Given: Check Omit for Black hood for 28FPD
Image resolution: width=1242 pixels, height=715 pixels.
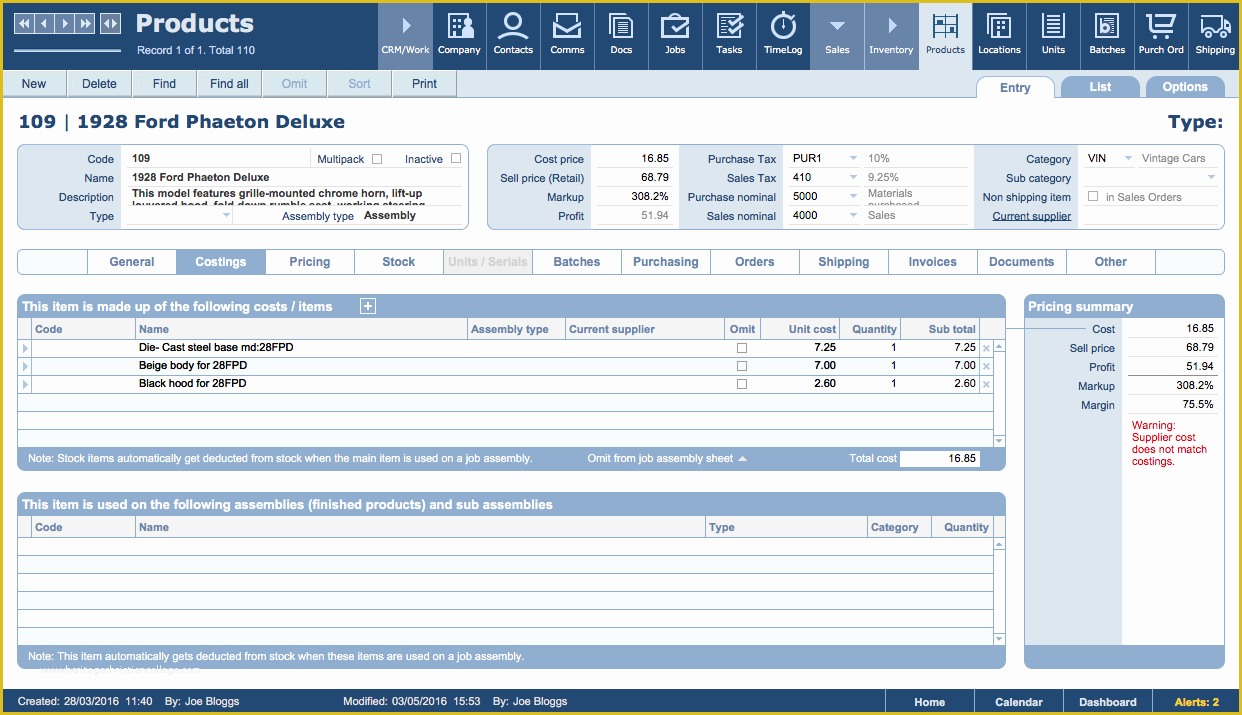Looking at the screenshot, I should 741,384.
